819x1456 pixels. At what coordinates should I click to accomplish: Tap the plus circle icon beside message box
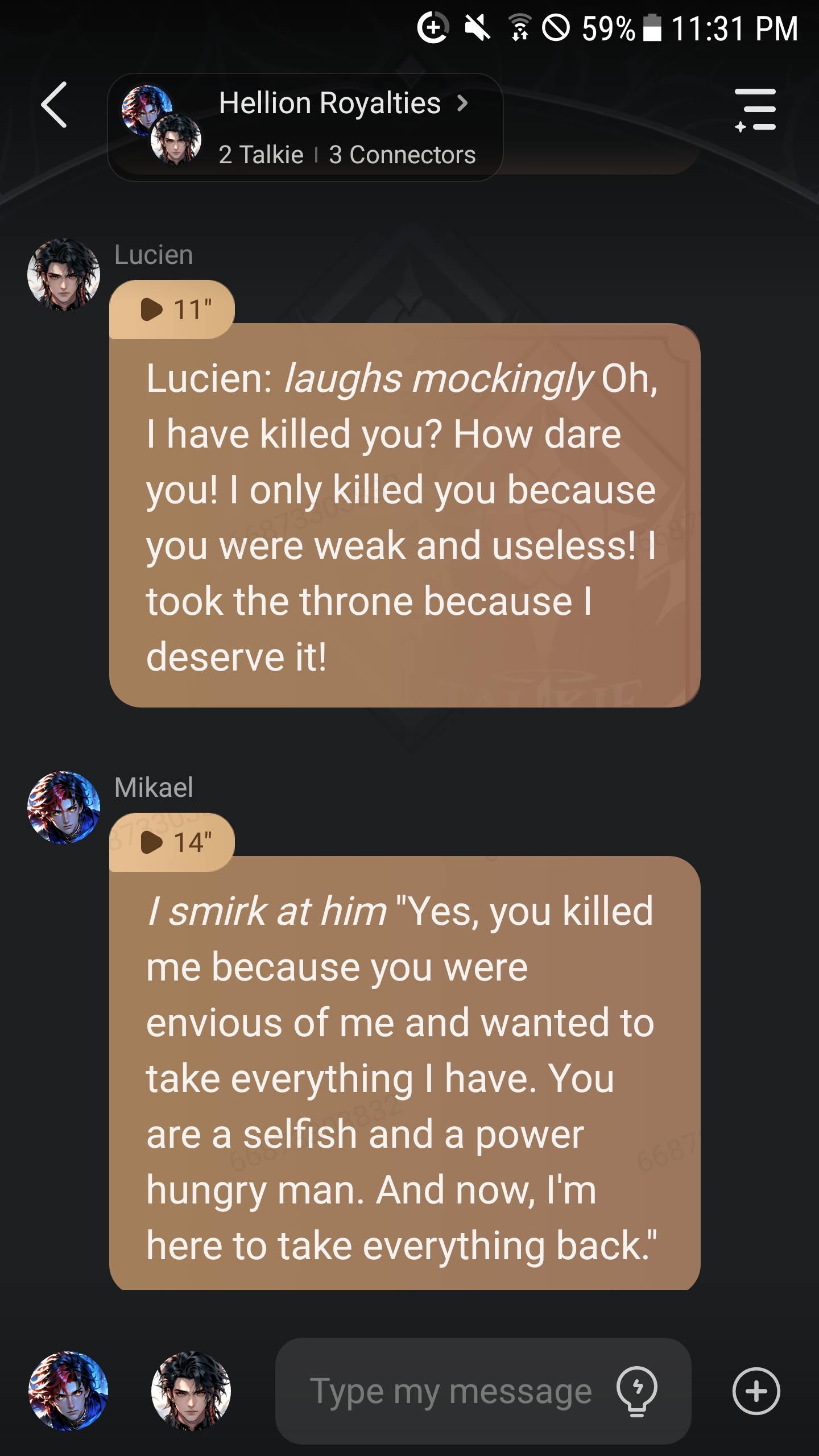756,1391
